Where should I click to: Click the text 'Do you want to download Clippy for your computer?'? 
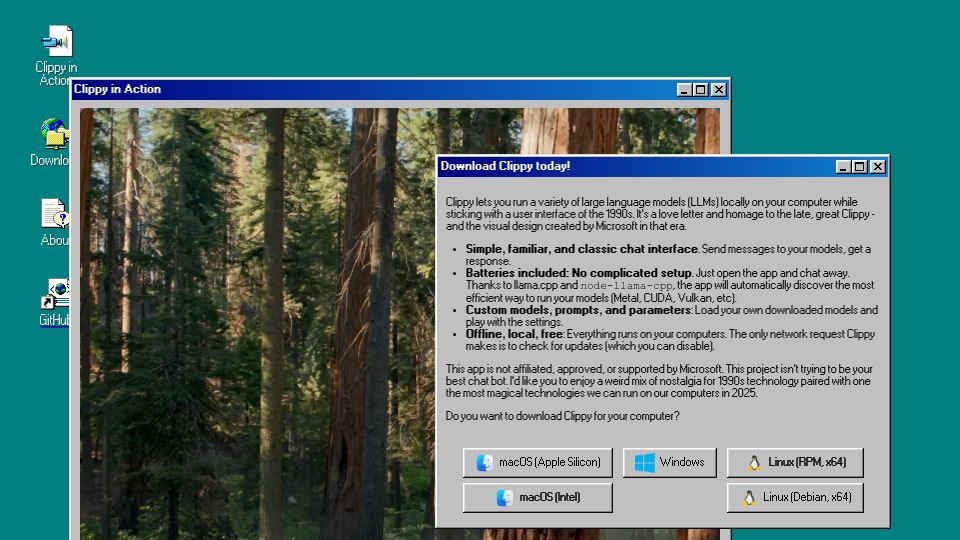point(562,416)
